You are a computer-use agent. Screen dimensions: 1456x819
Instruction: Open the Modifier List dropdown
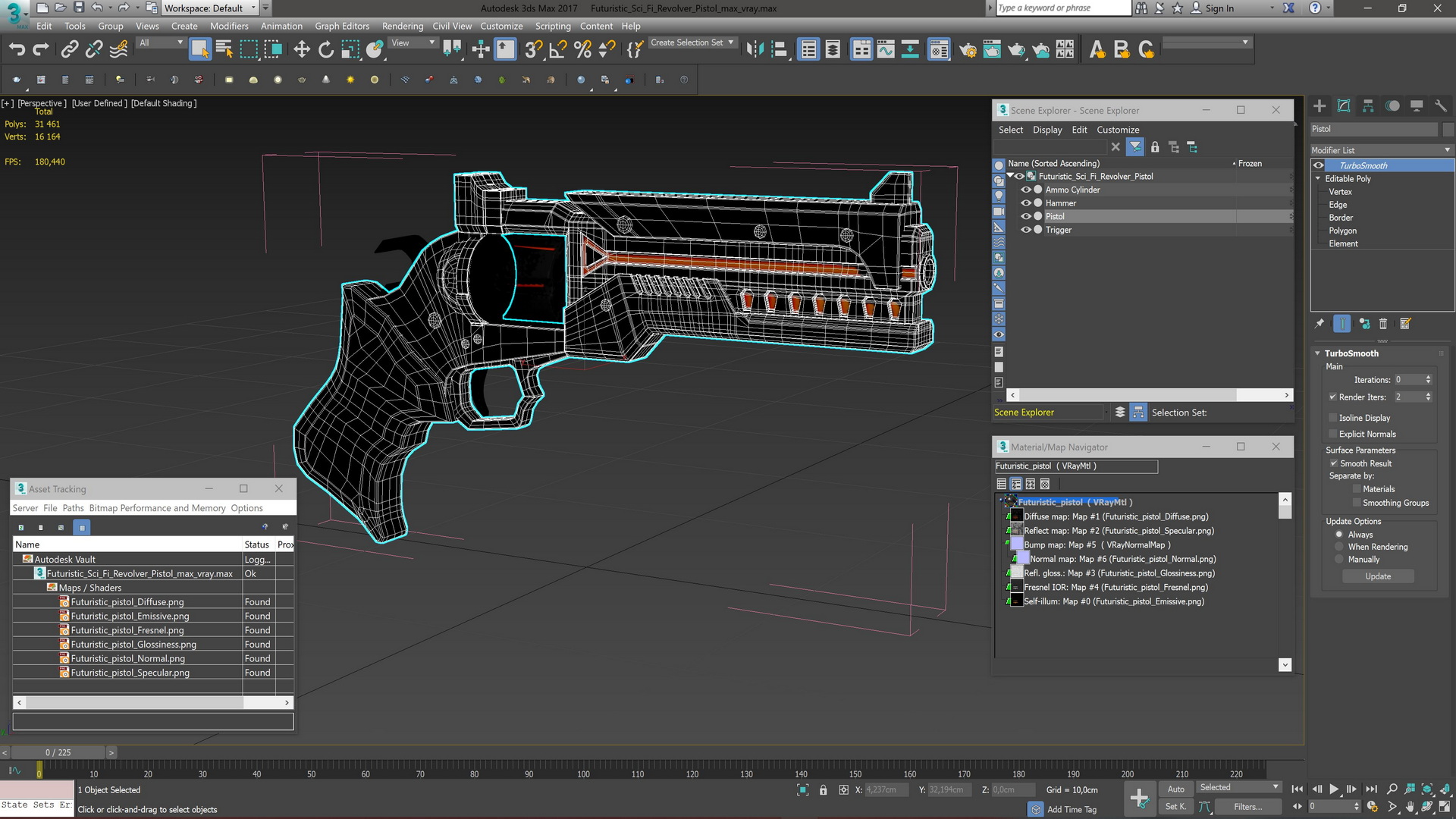point(1382,150)
